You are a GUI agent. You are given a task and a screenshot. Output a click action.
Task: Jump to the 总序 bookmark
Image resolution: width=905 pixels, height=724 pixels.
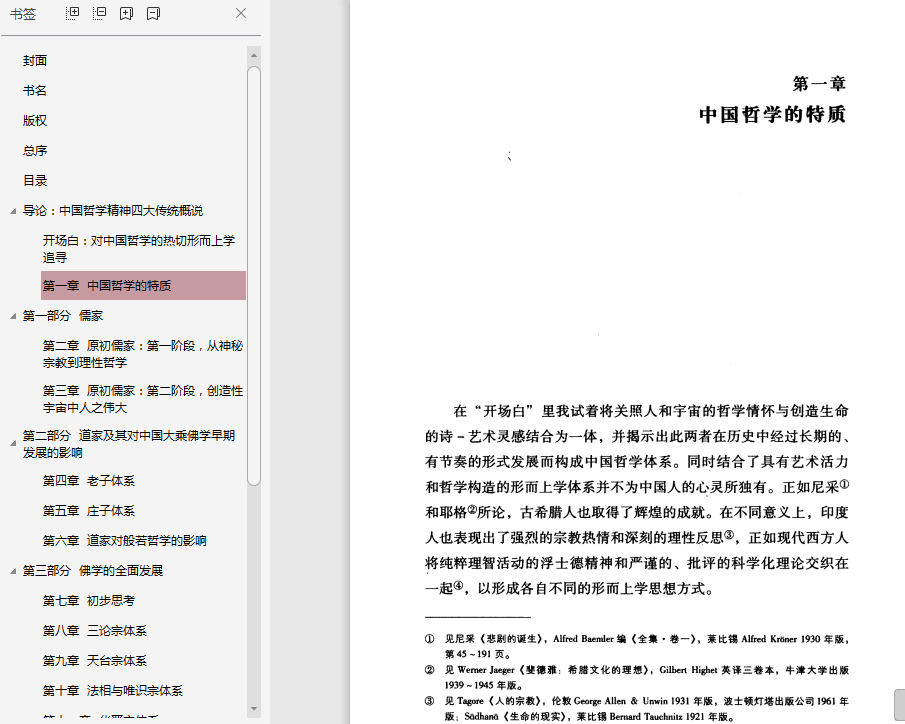35,151
